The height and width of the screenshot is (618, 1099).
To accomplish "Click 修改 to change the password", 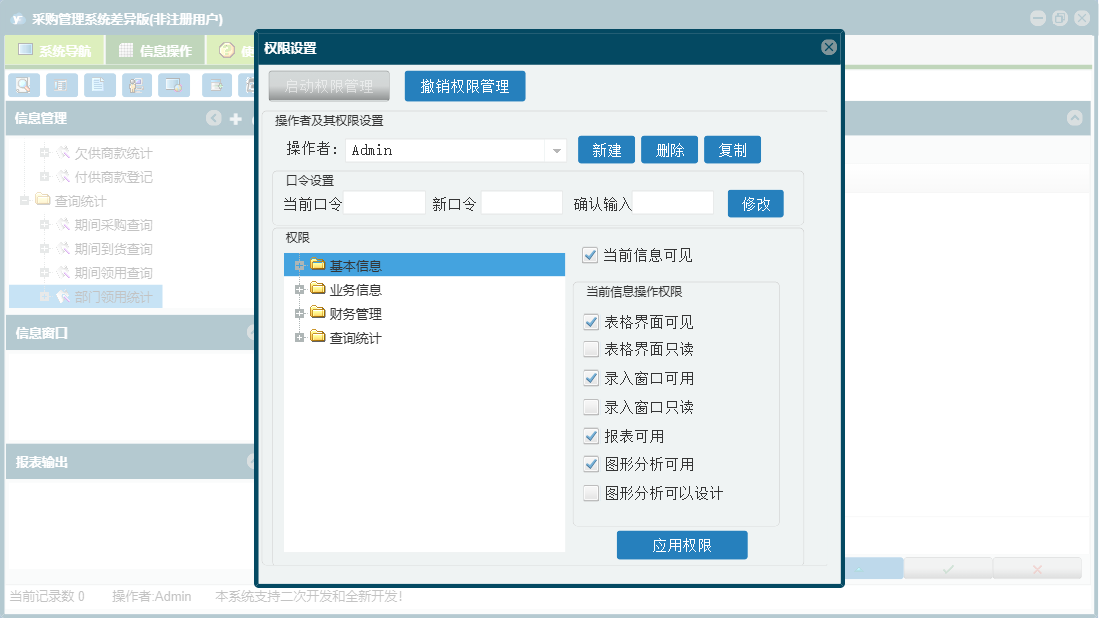I will (x=756, y=204).
